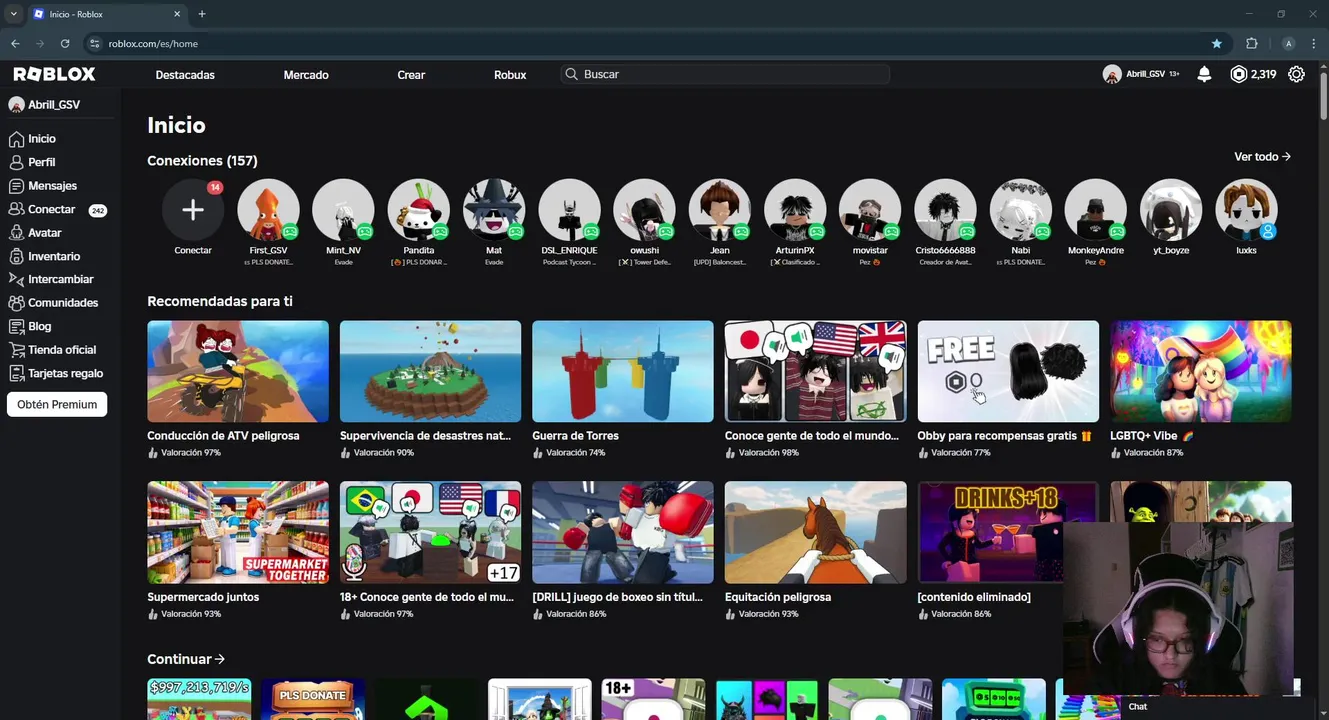Select the Inicio - Roblox browser tab
Screen dimensions: 1329x720
tap(107, 14)
